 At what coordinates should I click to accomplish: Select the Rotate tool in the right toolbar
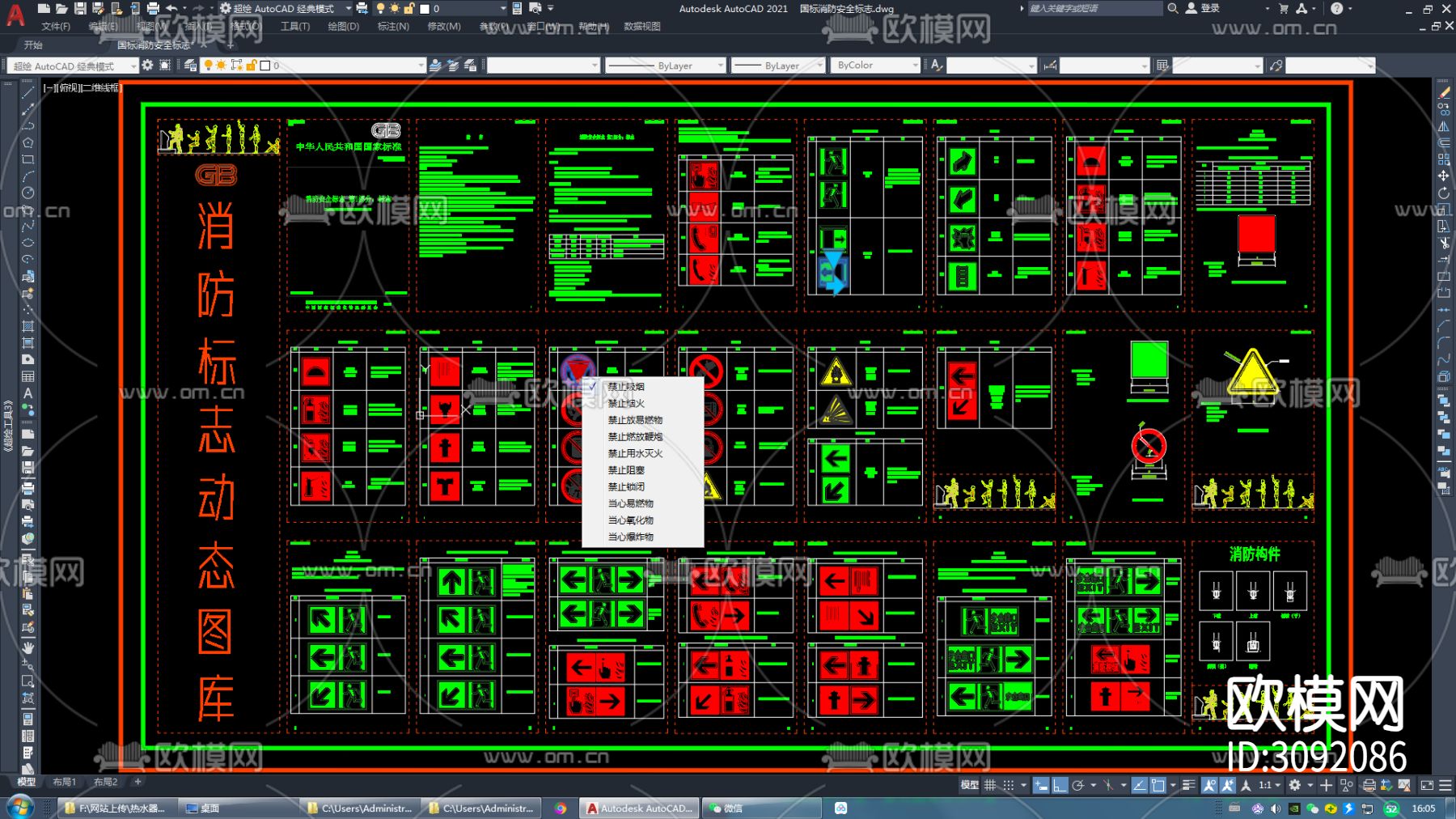(x=1444, y=193)
